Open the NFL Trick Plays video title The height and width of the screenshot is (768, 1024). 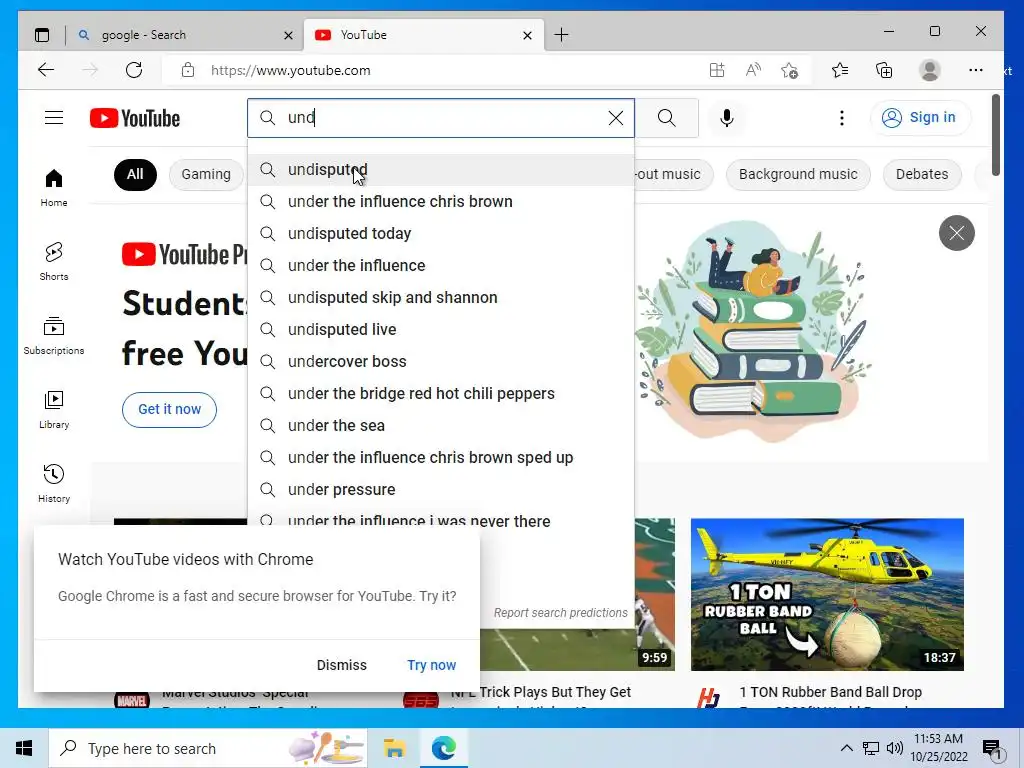541,692
